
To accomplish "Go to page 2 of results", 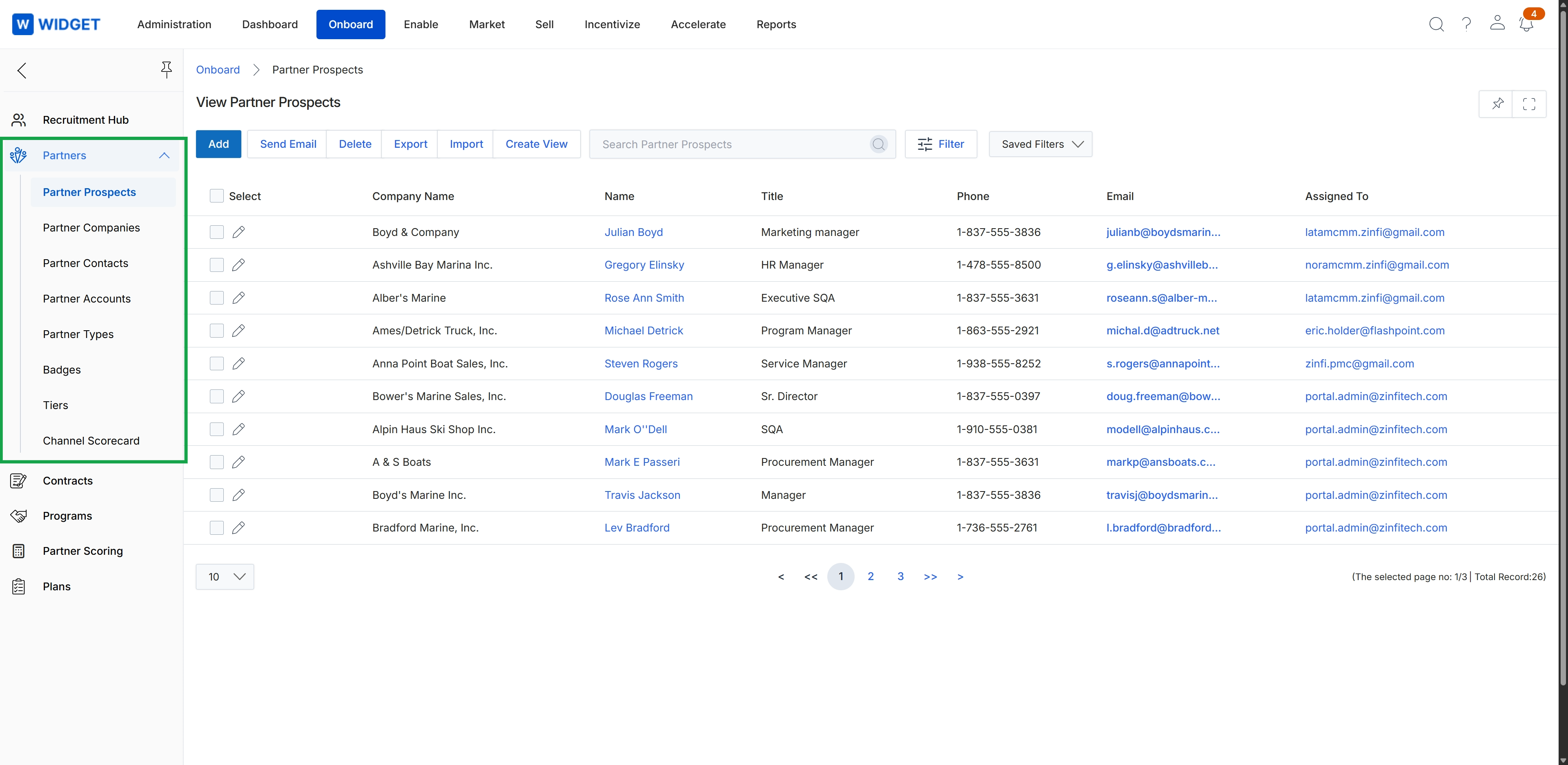I will (x=871, y=576).
